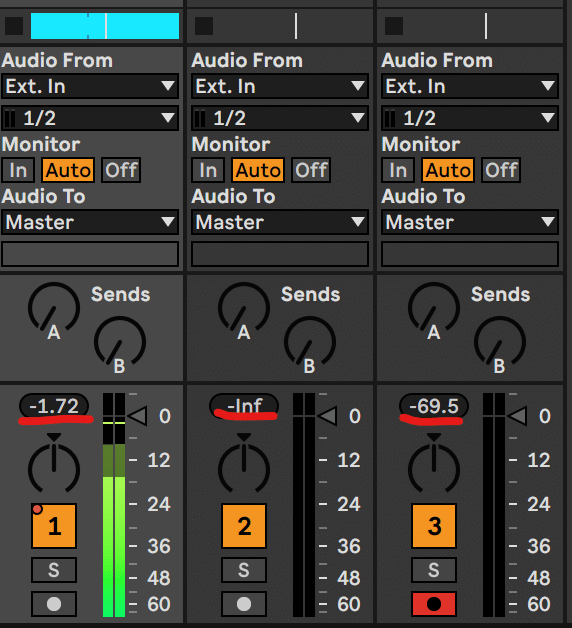This screenshot has height=628, width=572.
Task: Arm track 2 for recording
Action: coord(244,604)
